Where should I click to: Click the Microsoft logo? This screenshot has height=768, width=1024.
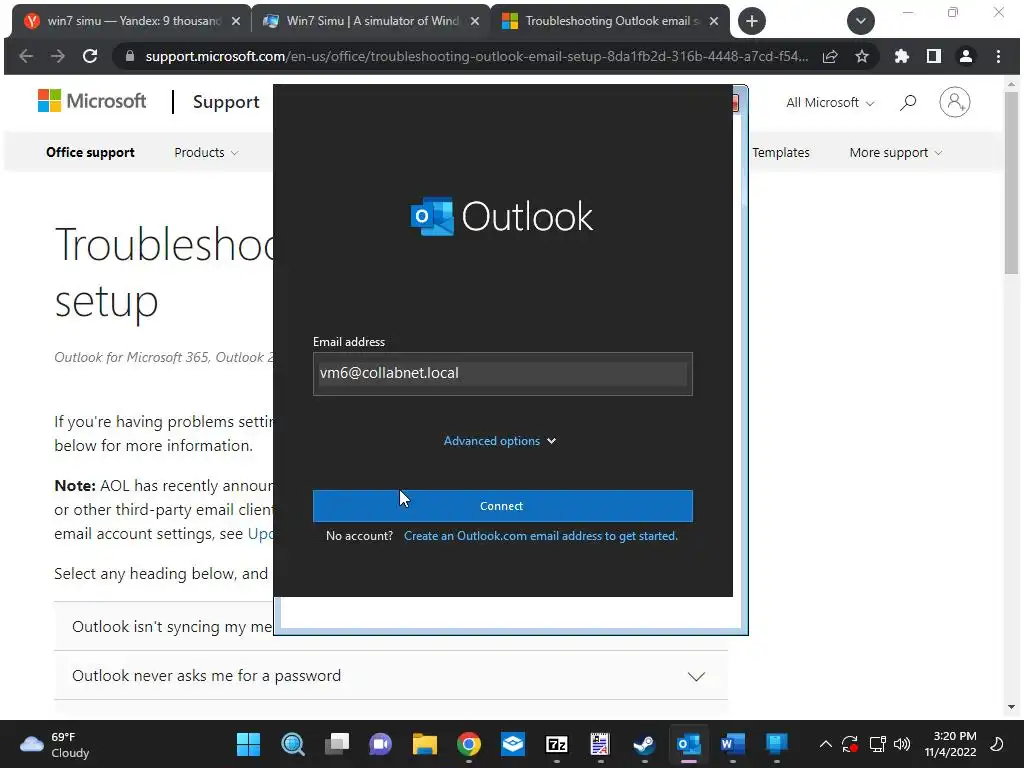92,101
